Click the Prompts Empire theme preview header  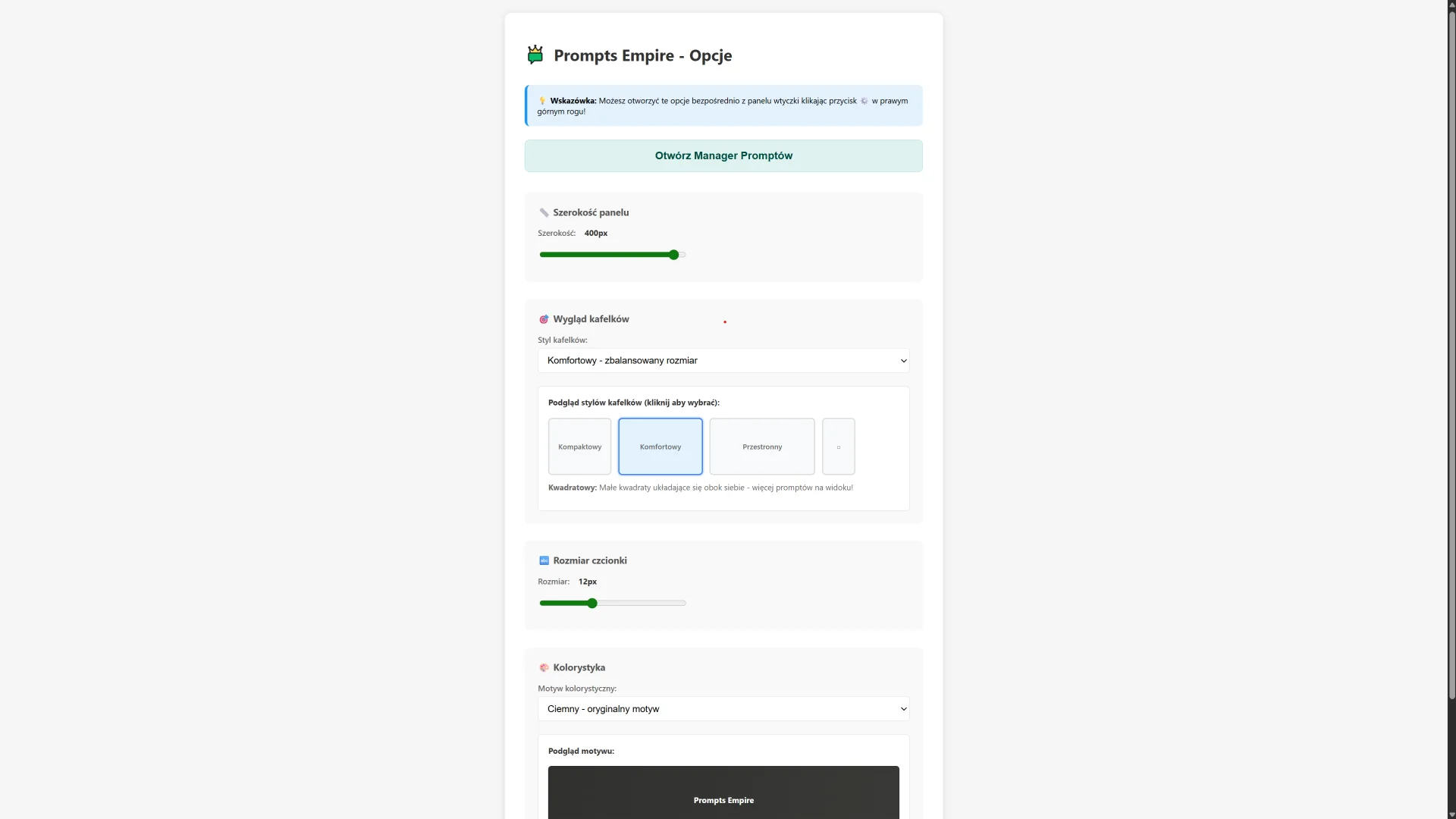click(723, 800)
